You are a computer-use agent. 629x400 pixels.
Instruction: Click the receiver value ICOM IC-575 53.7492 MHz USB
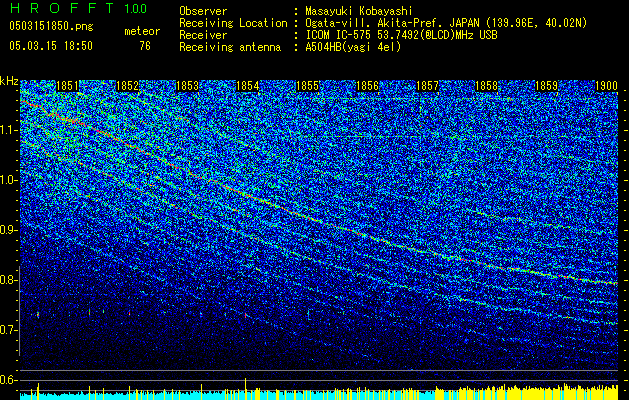click(x=401, y=35)
